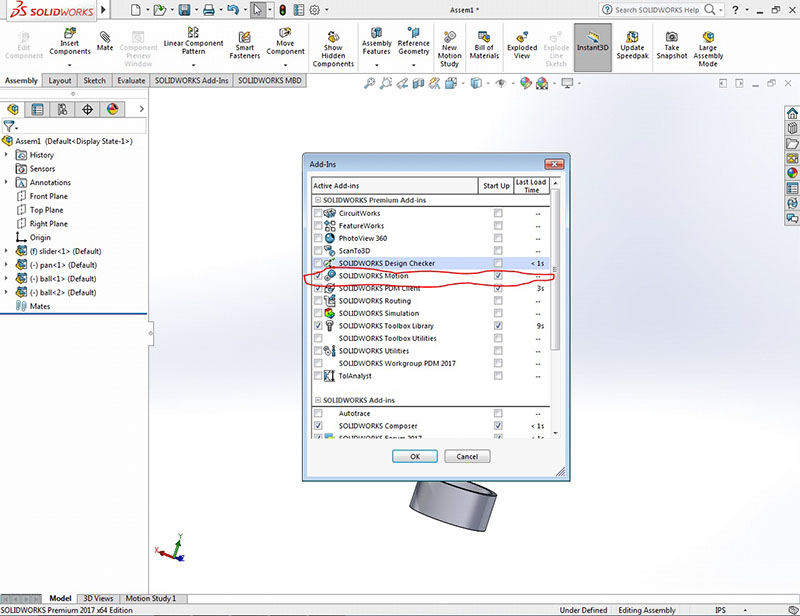Screen dimensions: 800x616
Task: Expand the pan<1> component node
Action: pyautogui.click(x=6, y=265)
